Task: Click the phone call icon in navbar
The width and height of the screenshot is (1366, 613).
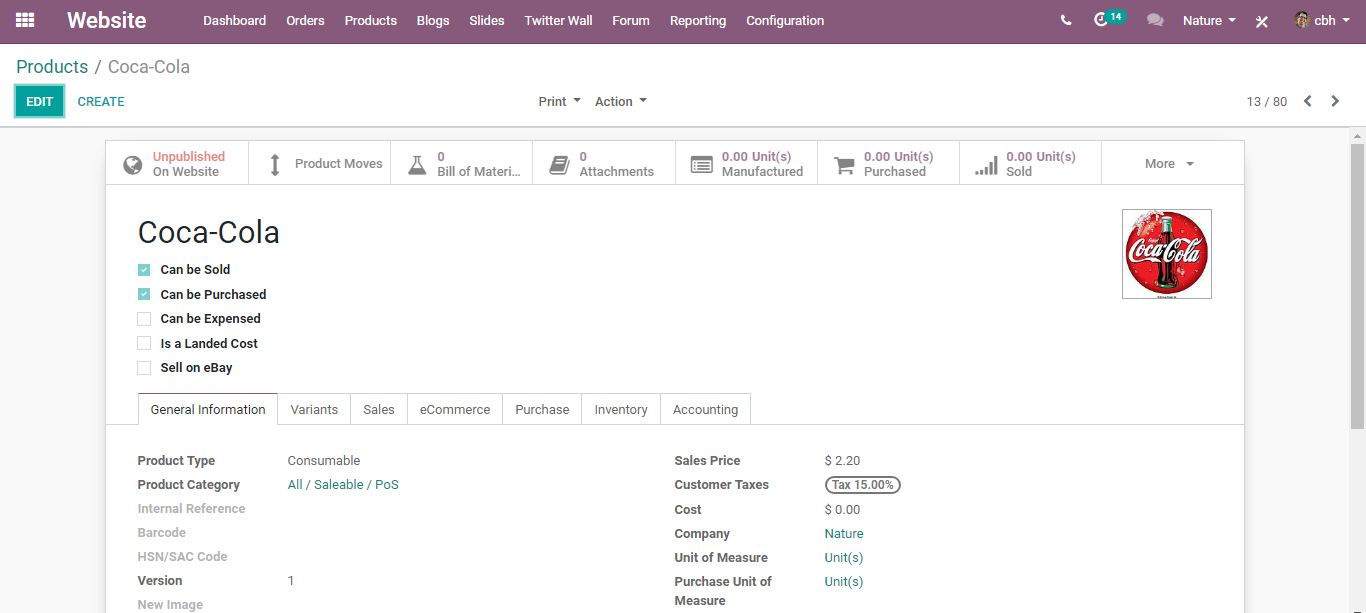Action: coord(1066,20)
